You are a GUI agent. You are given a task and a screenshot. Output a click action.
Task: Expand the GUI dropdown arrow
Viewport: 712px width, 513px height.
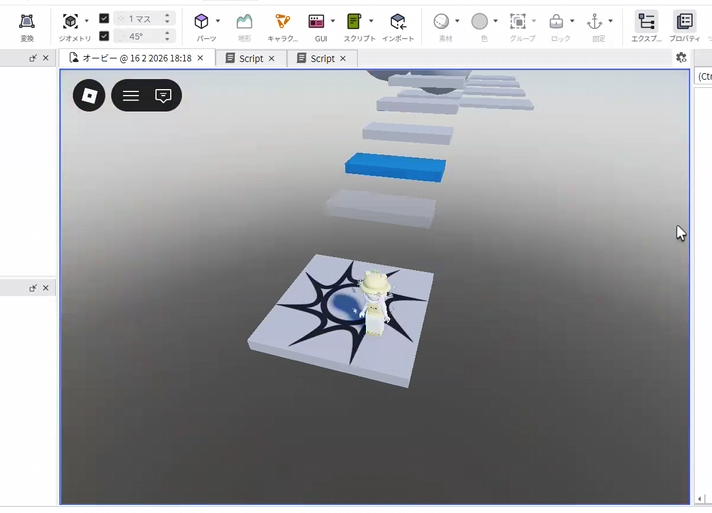pos(333,21)
